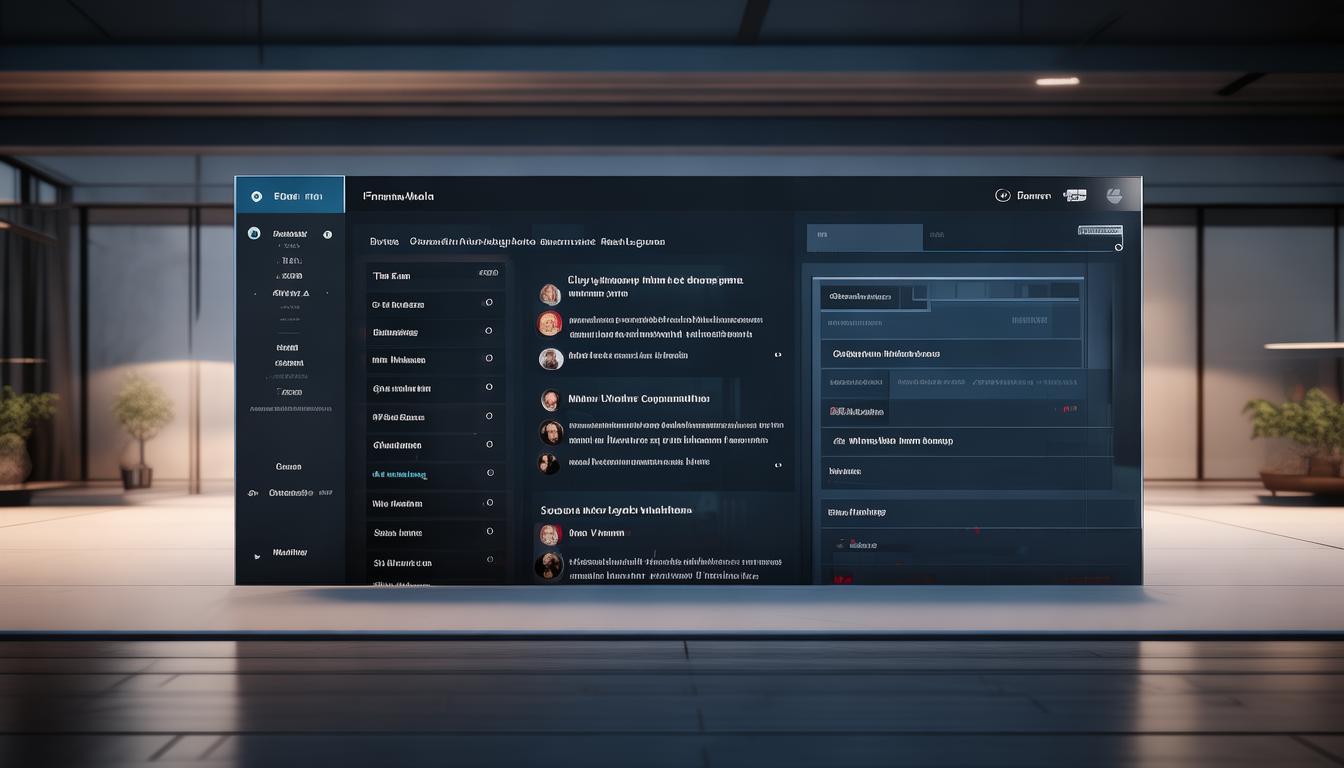Click the card-shaped badge icon beside the profile avatar
Image resolution: width=1344 pixels, height=768 pixels.
(x=1075, y=196)
